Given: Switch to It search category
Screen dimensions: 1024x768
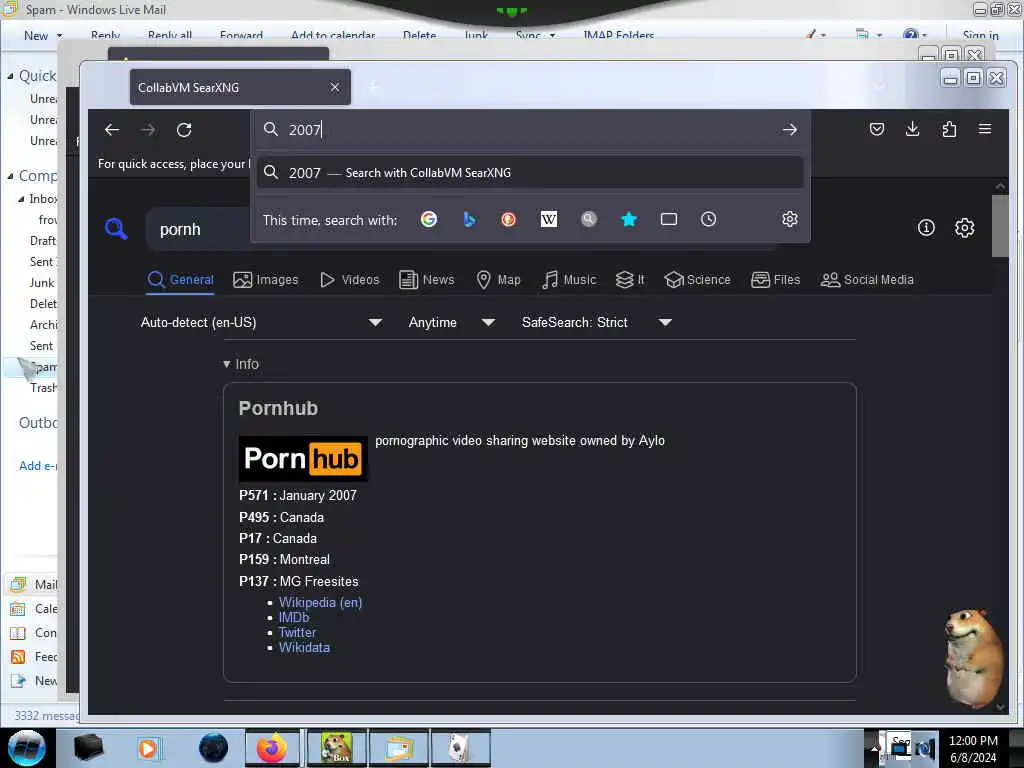Looking at the screenshot, I should (630, 280).
